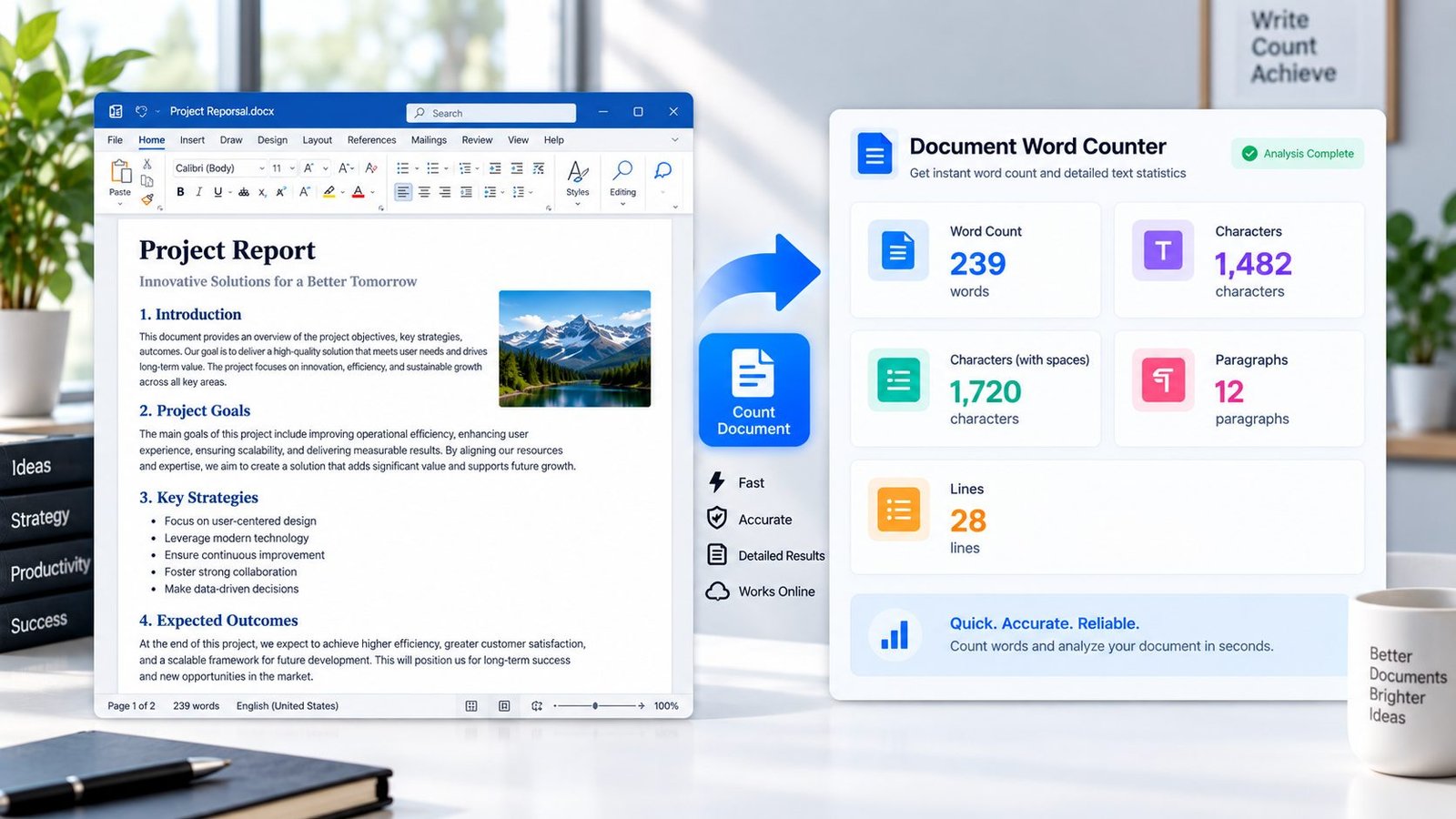Click the Paste clipboard icon
Screen dimensions: 1456x819
120,171
